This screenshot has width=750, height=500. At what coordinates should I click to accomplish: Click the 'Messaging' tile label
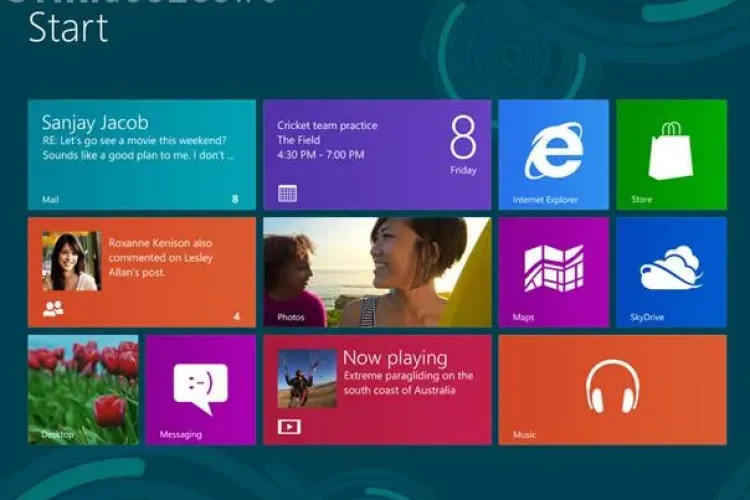click(181, 434)
